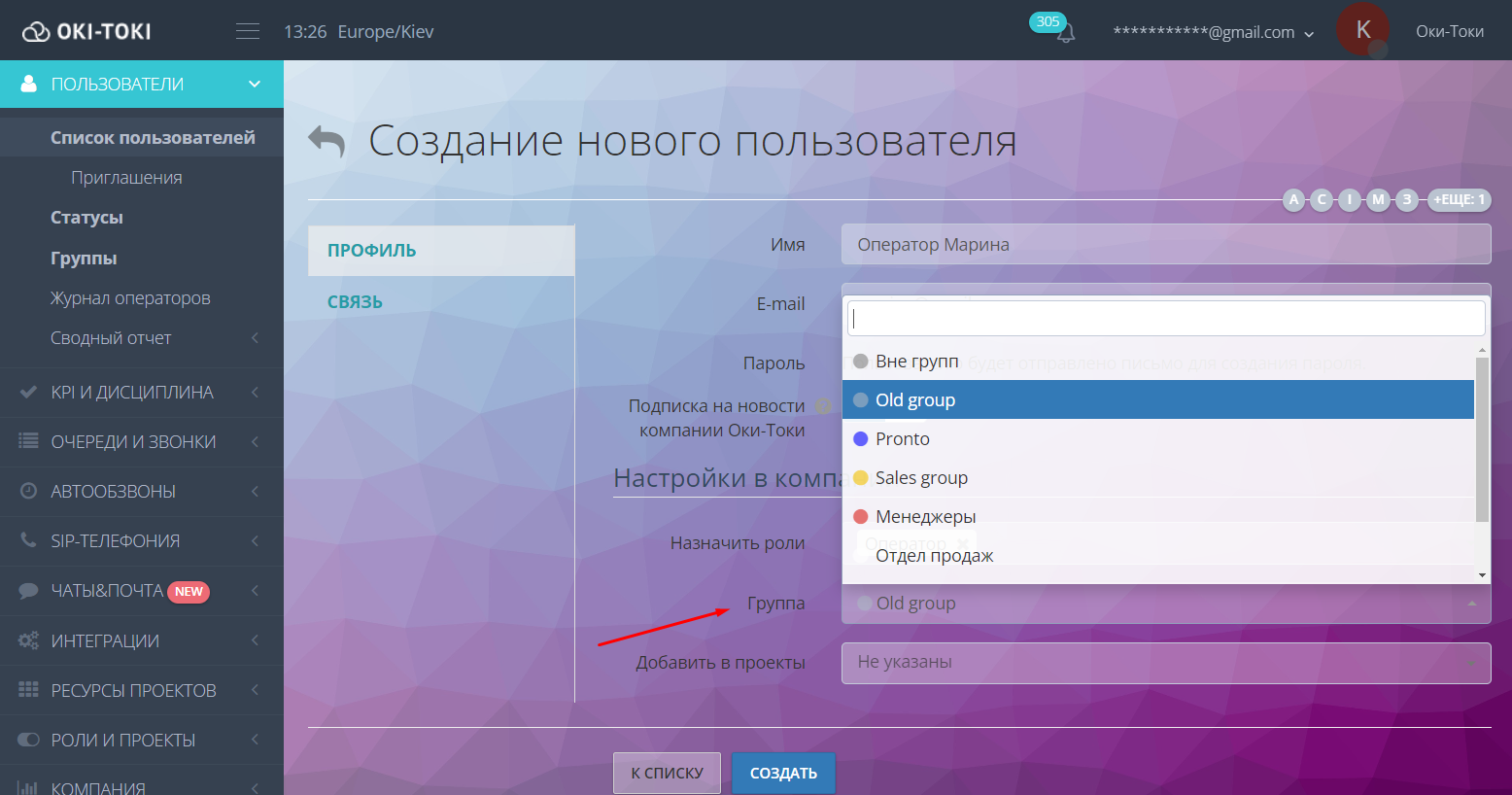Go back using the return arrow icon
Screen dimensions: 1512x795
[x=326, y=141]
